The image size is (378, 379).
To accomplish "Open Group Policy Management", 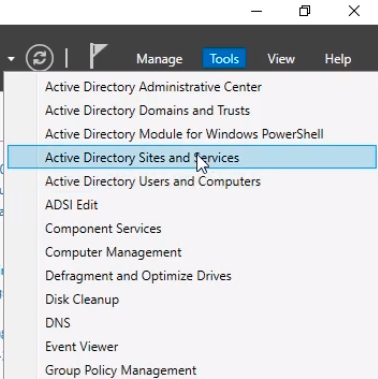I will (192, 370).
